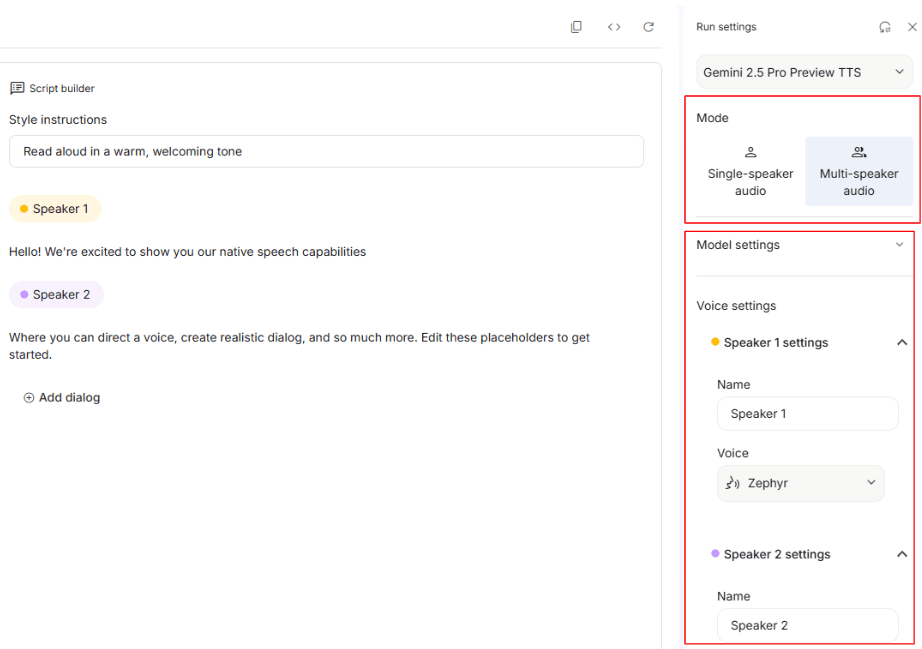Click the Speaker 2 chip in the script
Screen dimensions: 922x649
[56, 295]
